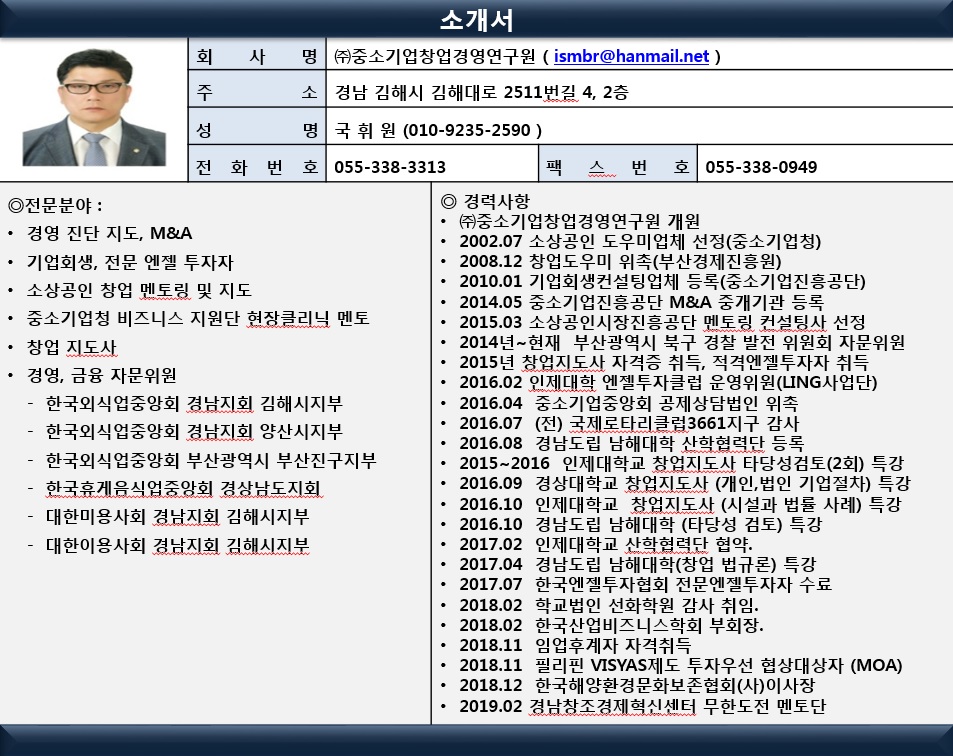Select the 2019.02 경남창조경제혁신센터 무한도전 멘토단 line
Viewport: 953px width, 756px height.
(642, 706)
